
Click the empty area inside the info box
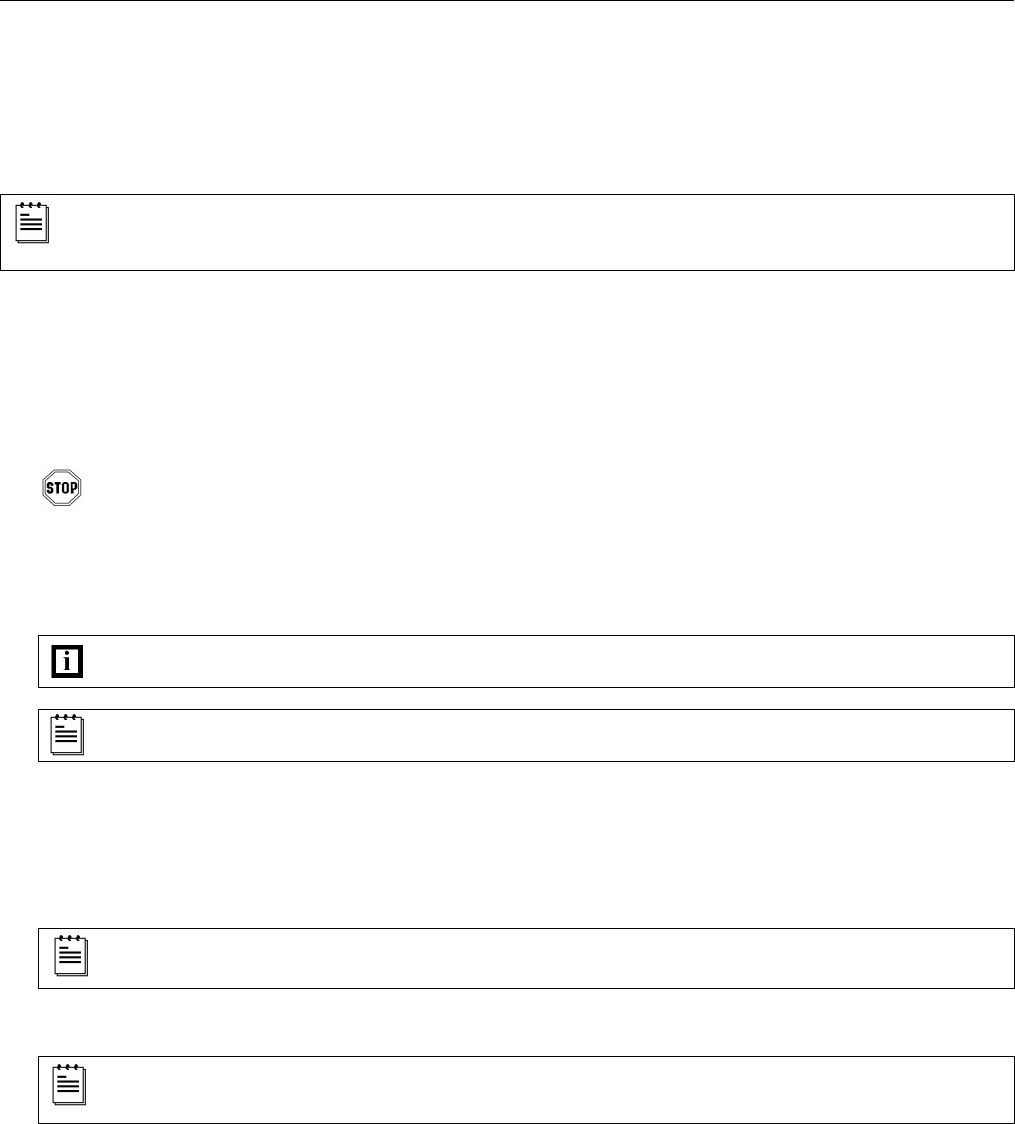pyautogui.click(x=540, y=661)
